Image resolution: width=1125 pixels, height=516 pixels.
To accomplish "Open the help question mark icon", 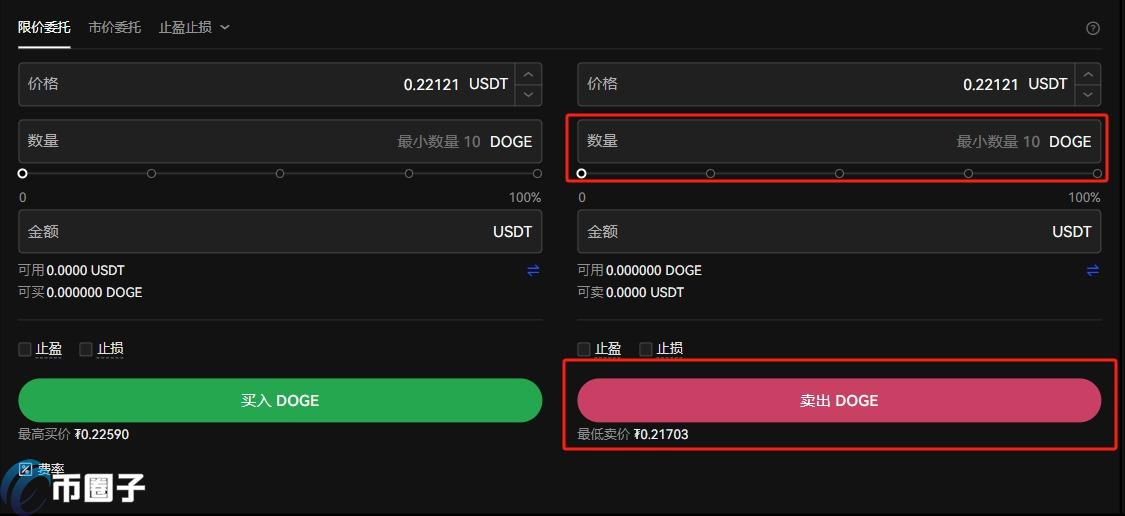I will coord(1093,28).
